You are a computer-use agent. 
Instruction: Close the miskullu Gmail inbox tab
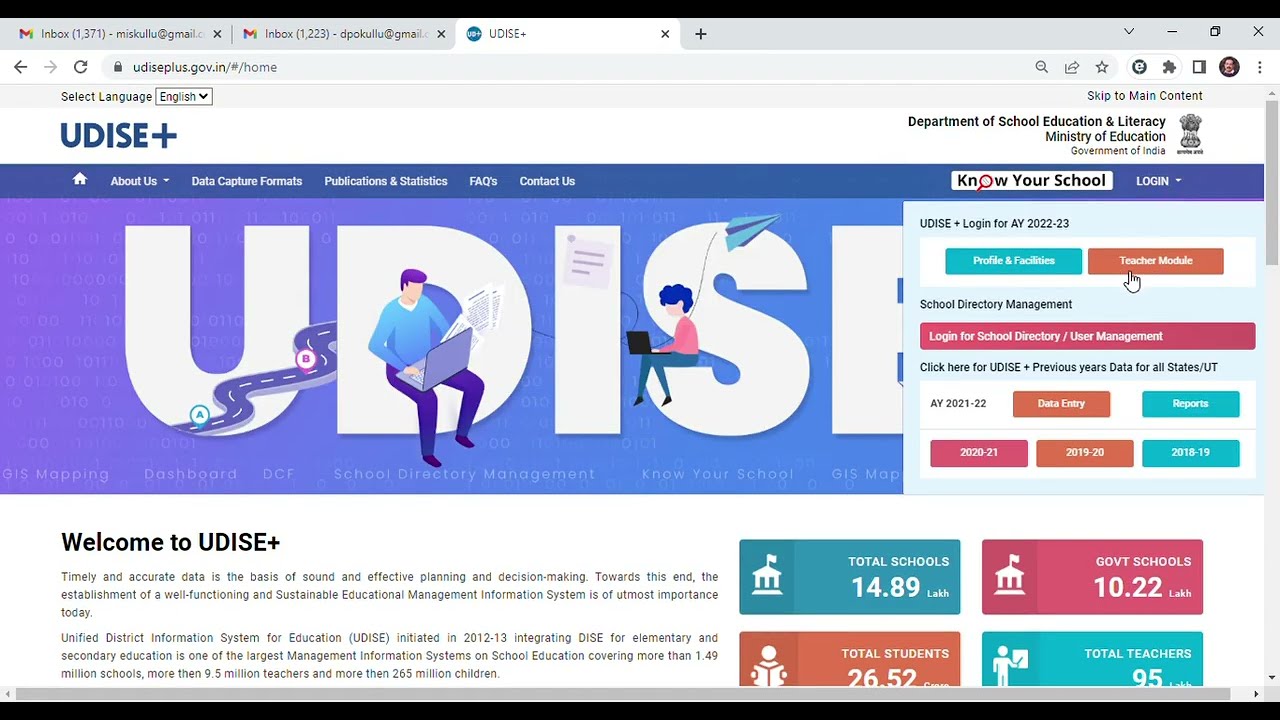click(x=217, y=34)
